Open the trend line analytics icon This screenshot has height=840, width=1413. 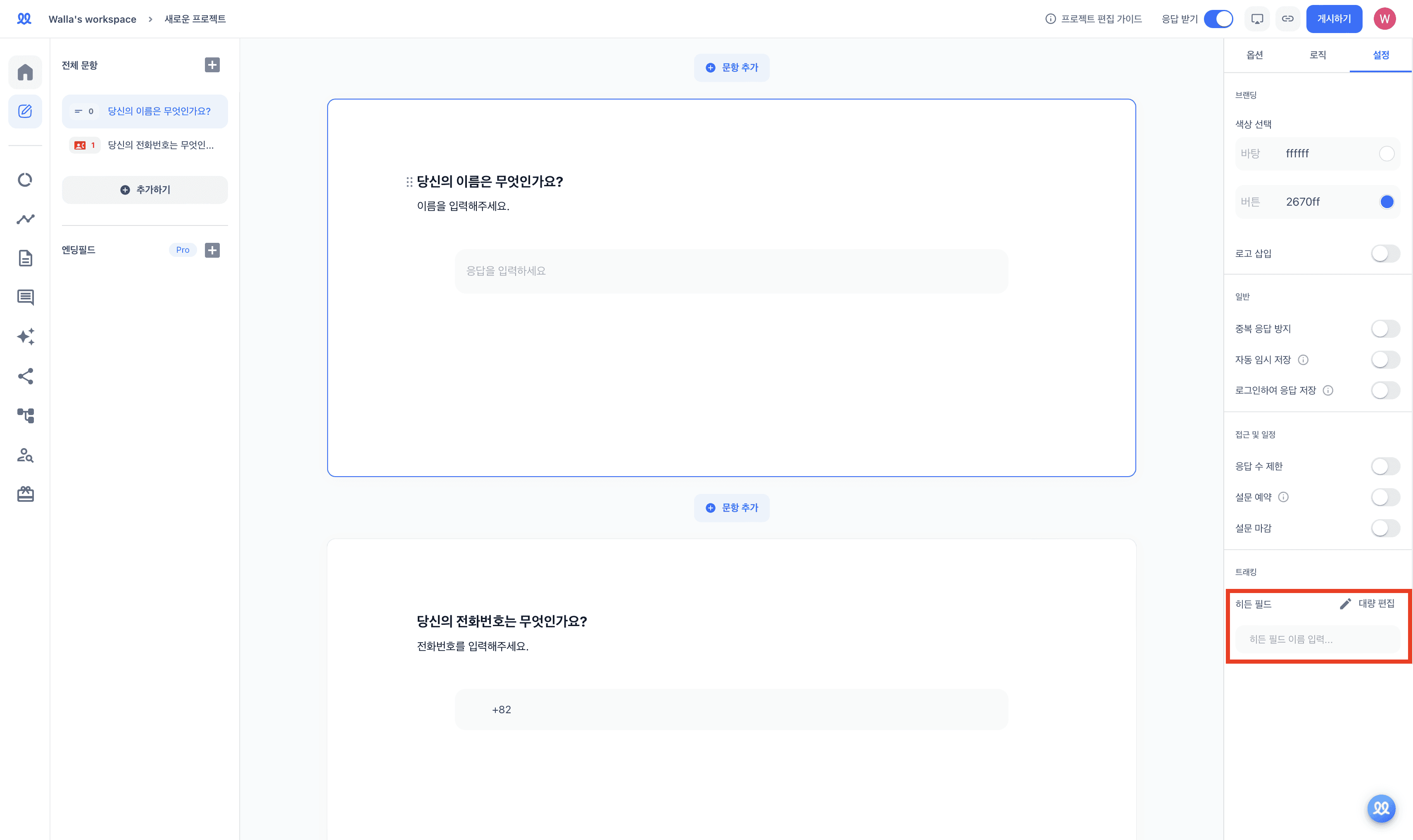click(25, 219)
